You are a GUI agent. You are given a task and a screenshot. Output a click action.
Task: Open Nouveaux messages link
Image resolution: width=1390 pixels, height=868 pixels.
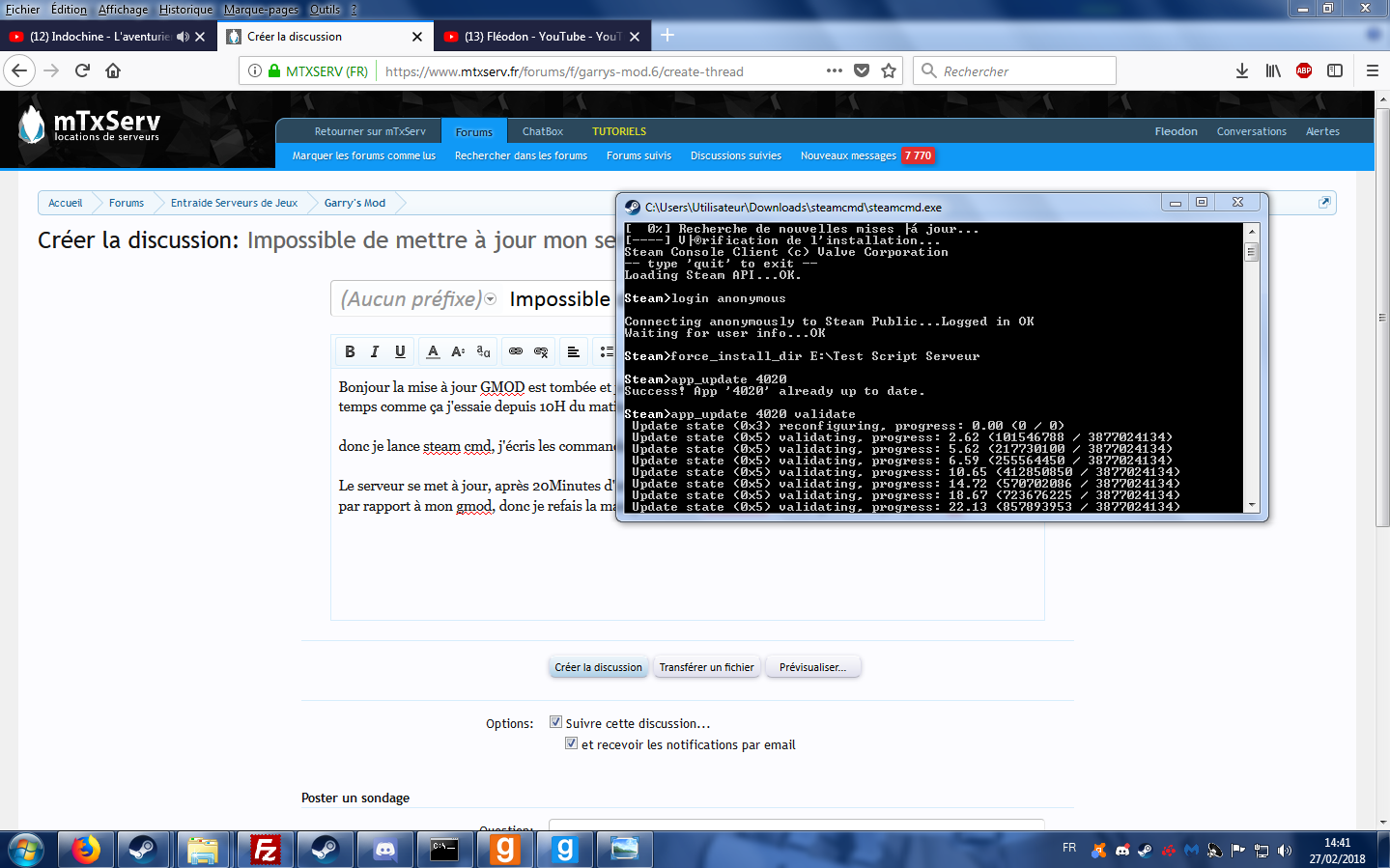[x=848, y=155]
